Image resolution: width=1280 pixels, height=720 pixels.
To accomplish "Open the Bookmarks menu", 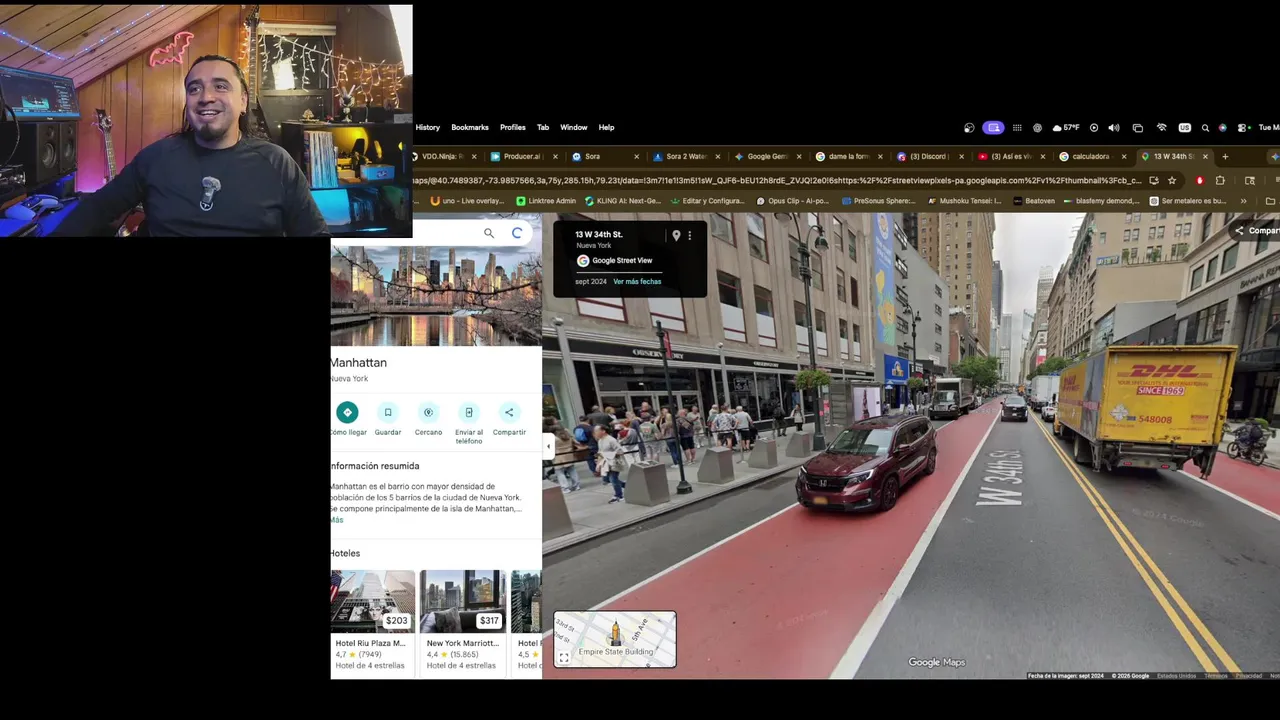I will (470, 128).
